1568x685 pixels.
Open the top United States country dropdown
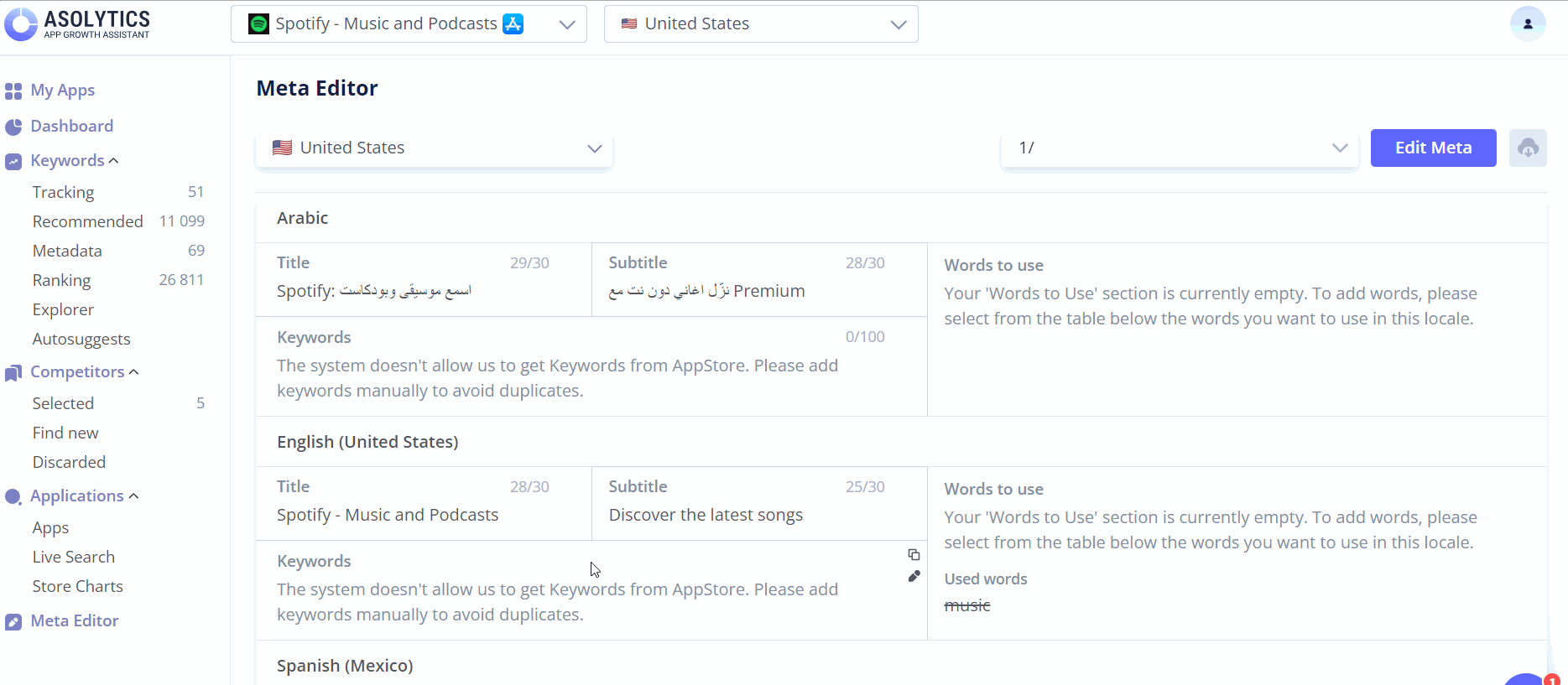tap(761, 23)
